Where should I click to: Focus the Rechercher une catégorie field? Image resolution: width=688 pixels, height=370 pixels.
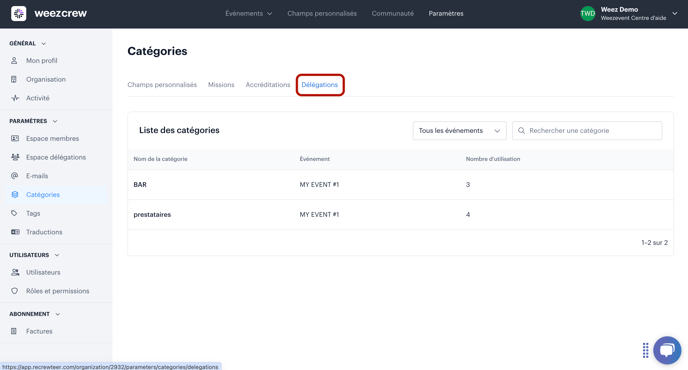(x=587, y=131)
